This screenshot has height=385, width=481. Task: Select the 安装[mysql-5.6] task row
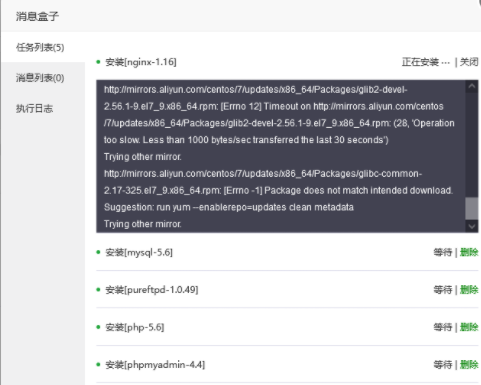(x=287, y=252)
